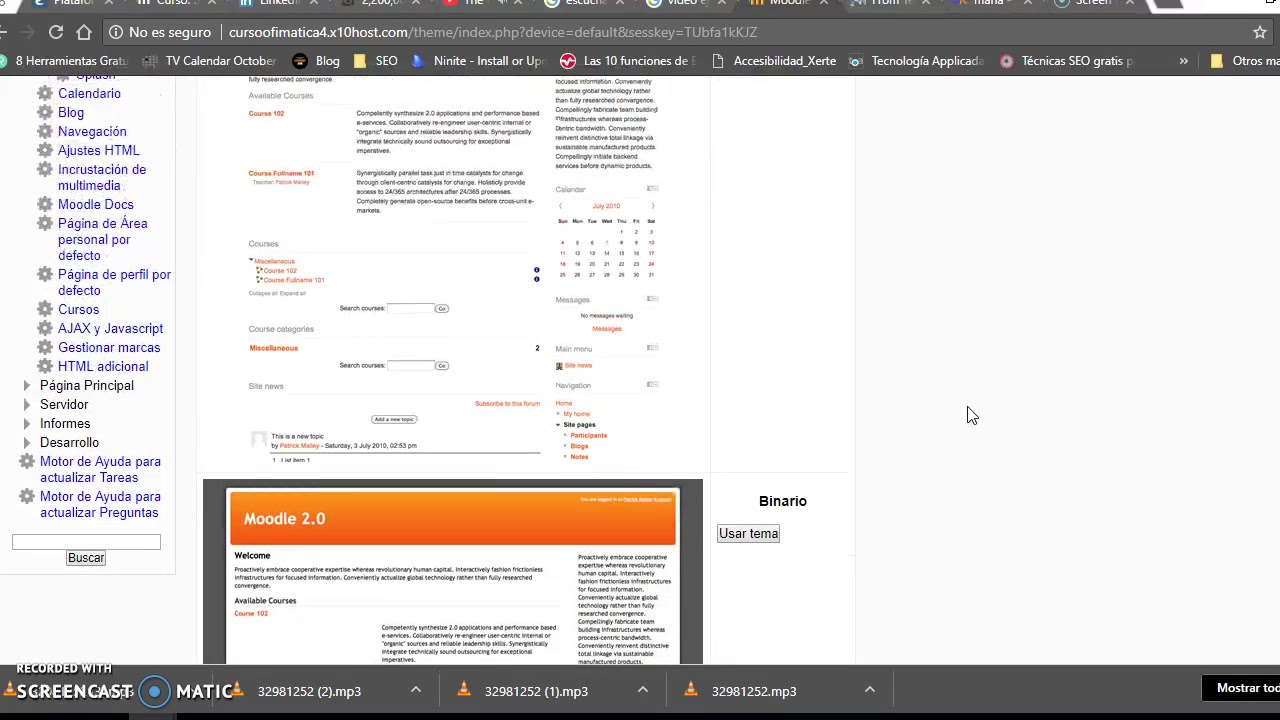
Task: Open the Calendario settings gear icon
Action: [x=45, y=93]
